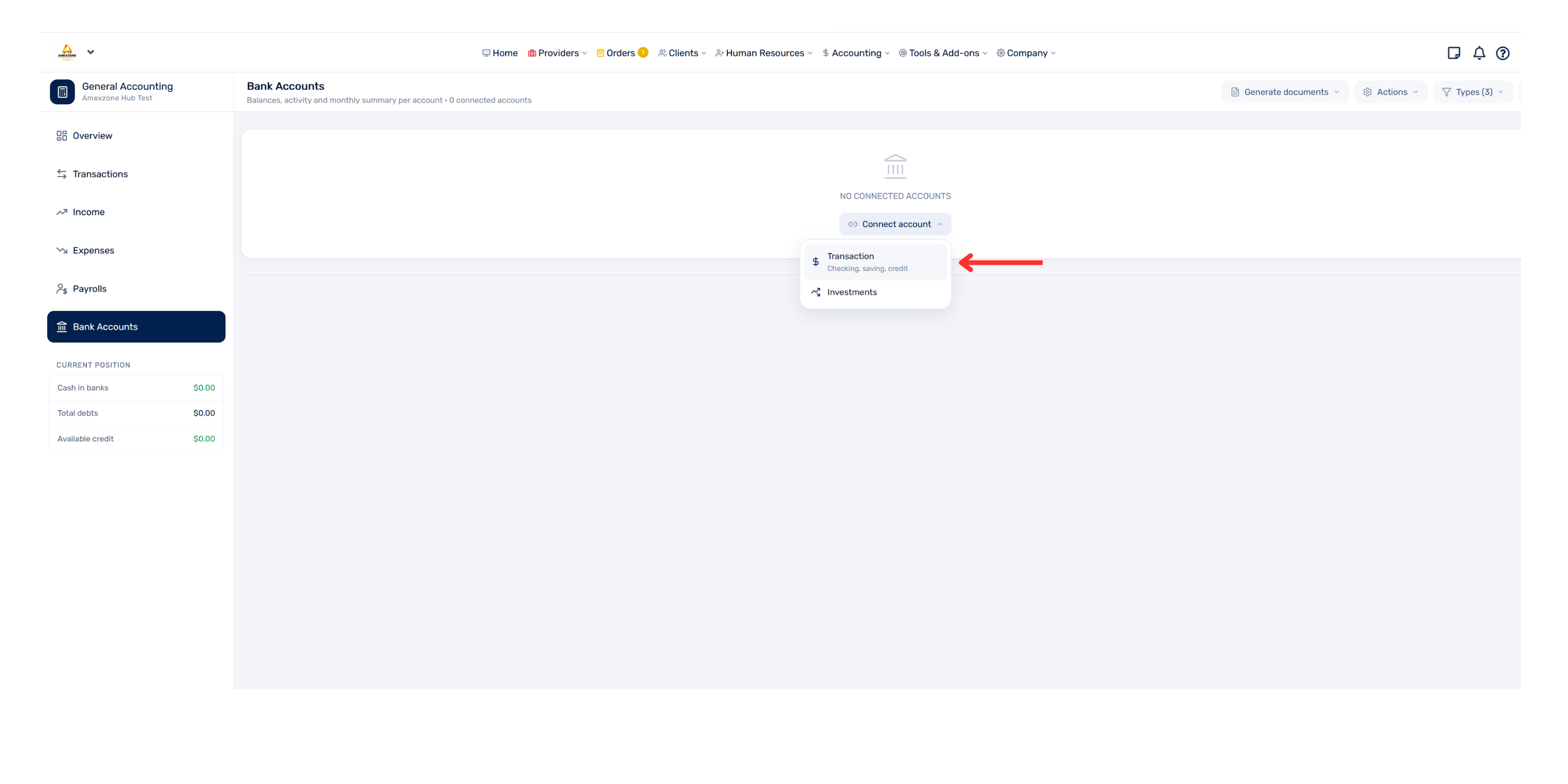
Task: Open the notifications bell
Action: point(1479,53)
